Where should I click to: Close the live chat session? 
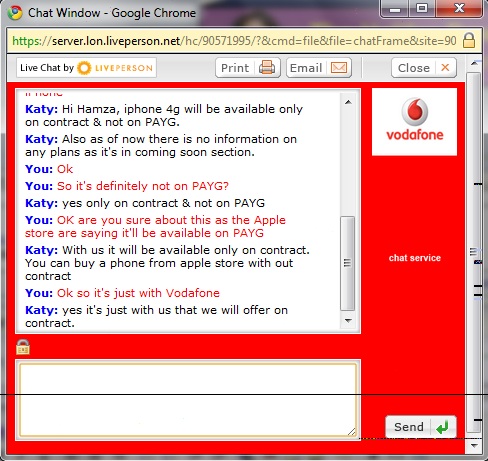click(424, 68)
